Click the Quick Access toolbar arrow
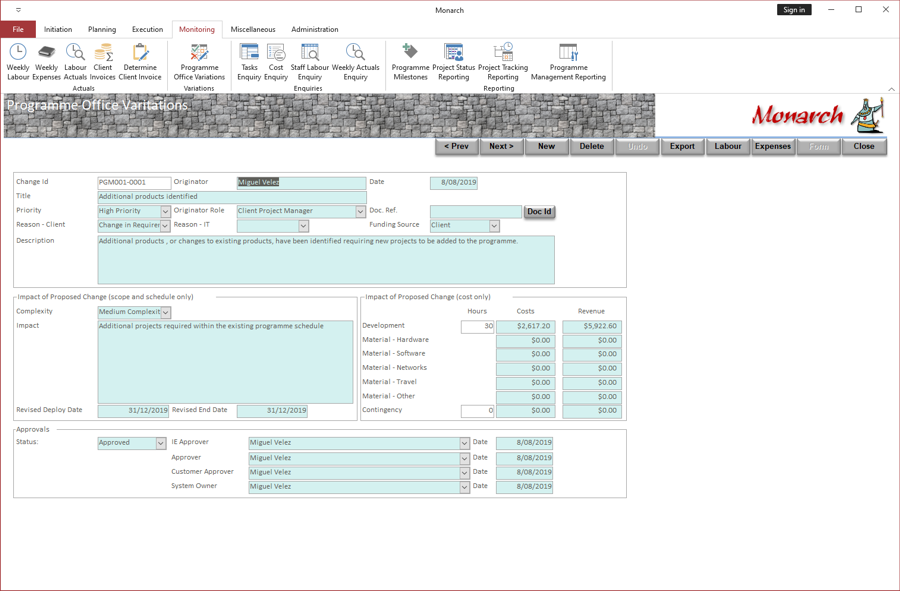This screenshot has height=591, width=900. [18, 10]
